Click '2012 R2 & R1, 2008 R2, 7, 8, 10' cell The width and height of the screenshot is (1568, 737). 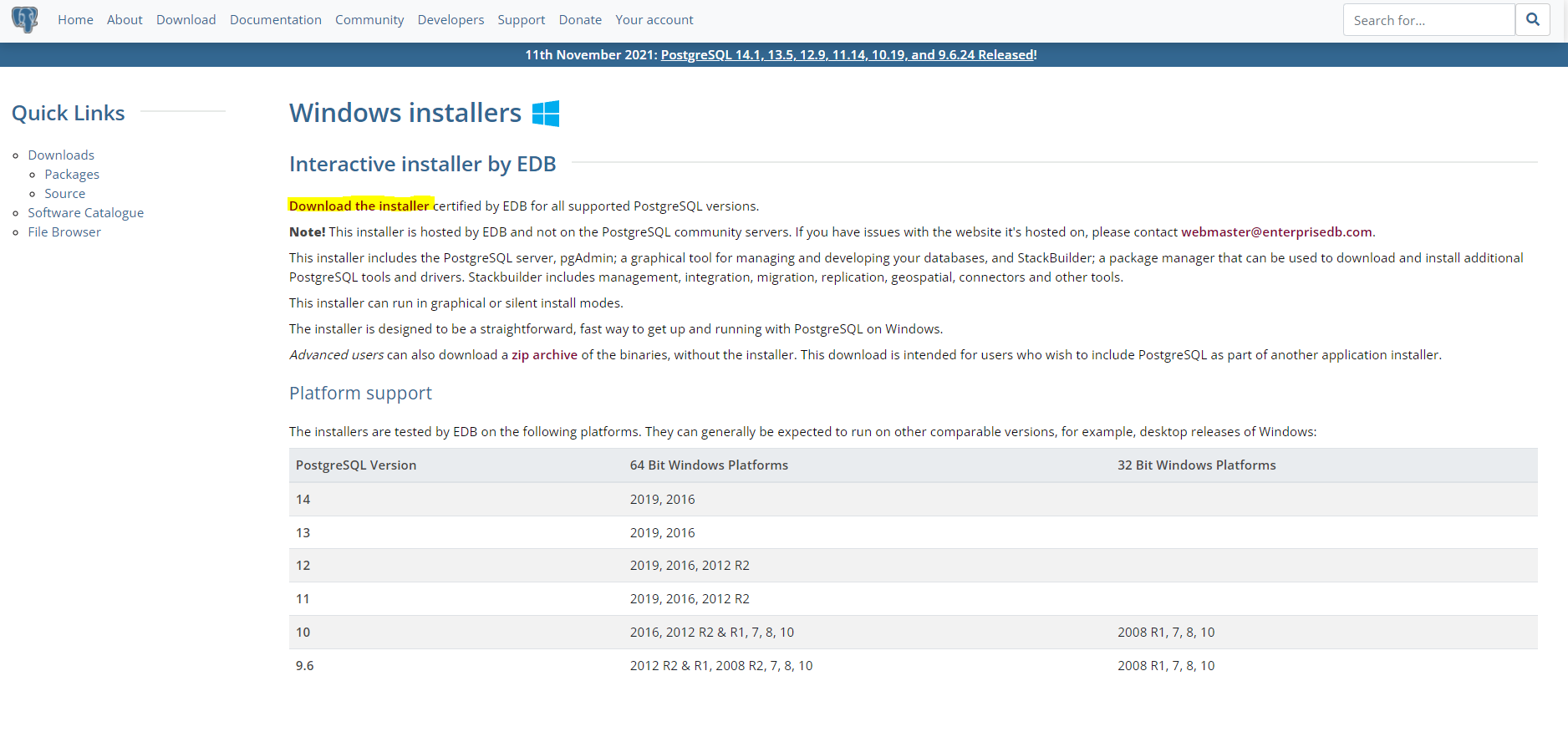tap(868, 666)
